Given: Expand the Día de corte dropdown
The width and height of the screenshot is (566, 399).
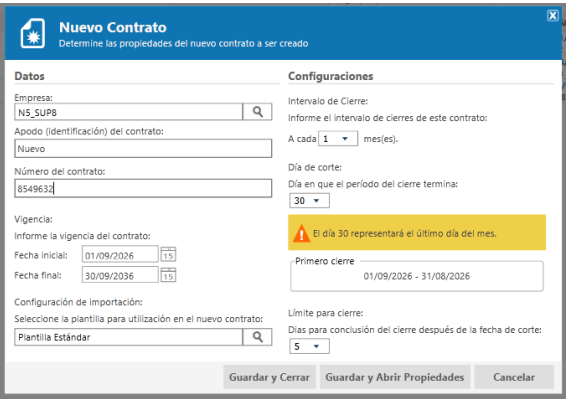Looking at the screenshot, I should click(x=309, y=201).
